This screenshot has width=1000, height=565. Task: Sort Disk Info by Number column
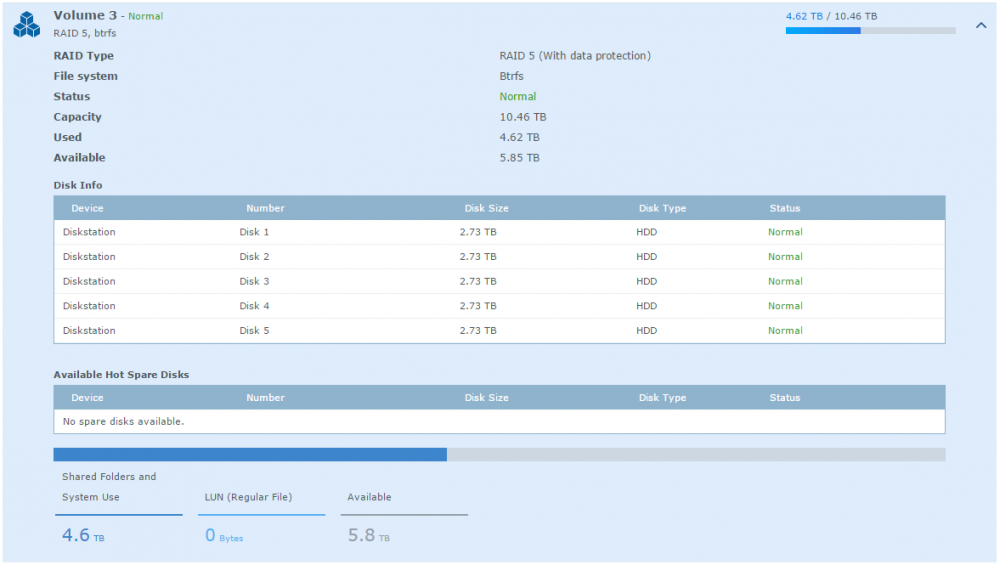(265, 208)
